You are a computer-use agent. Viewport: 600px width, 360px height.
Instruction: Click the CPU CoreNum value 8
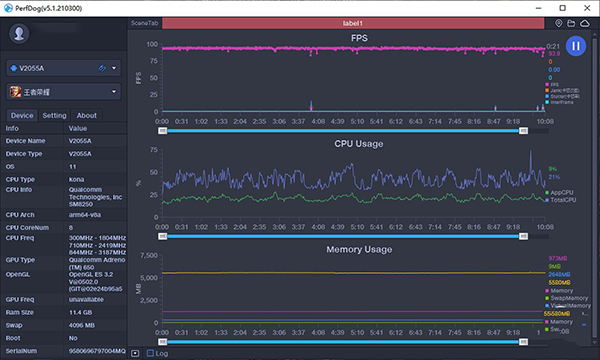click(x=71, y=228)
